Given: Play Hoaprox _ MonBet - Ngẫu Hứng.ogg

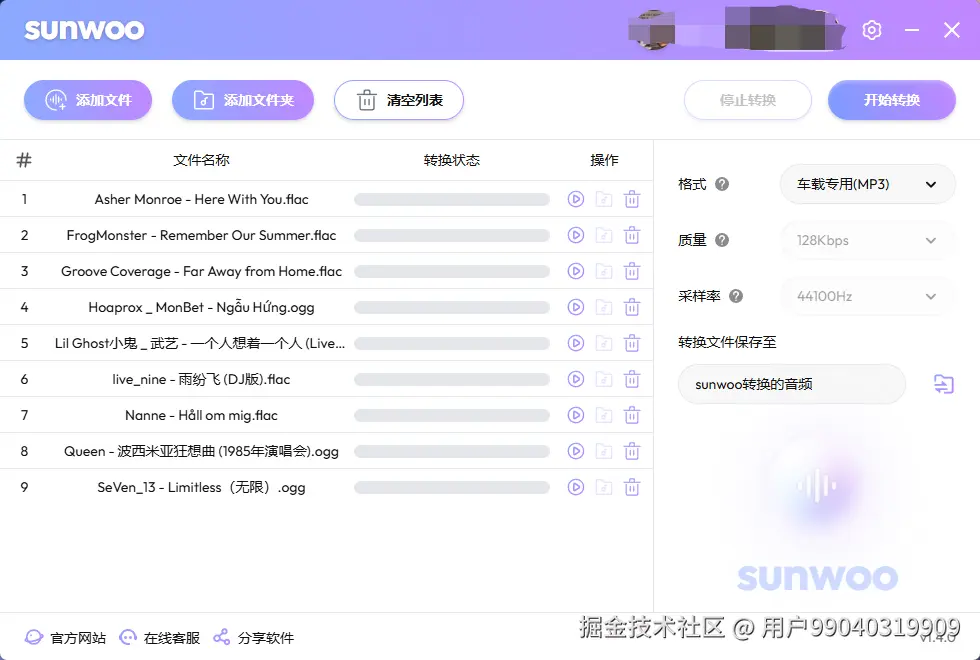Looking at the screenshot, I should point(576,308).
